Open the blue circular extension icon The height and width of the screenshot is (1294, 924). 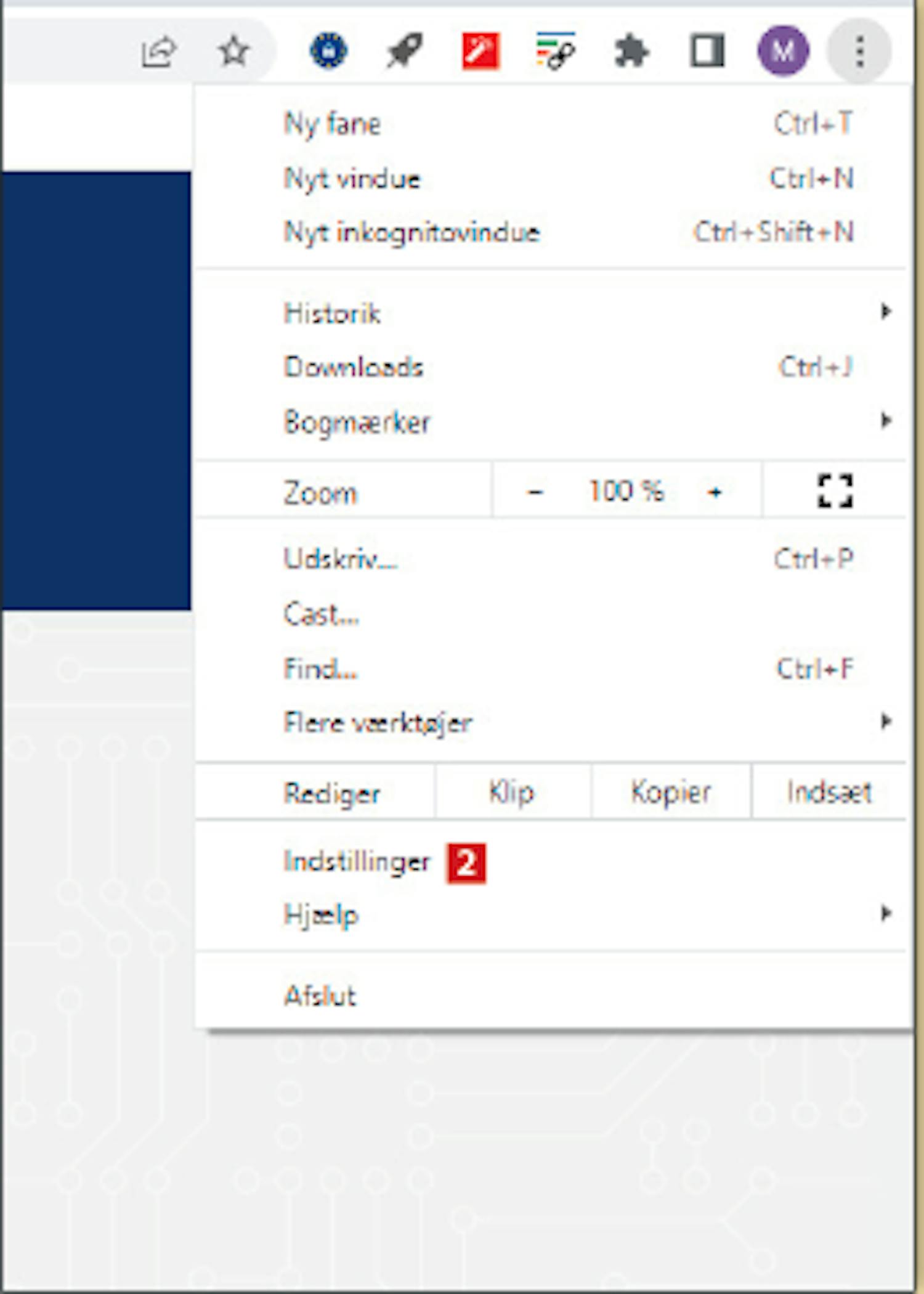pyautogui.click(x=329, y=51)
